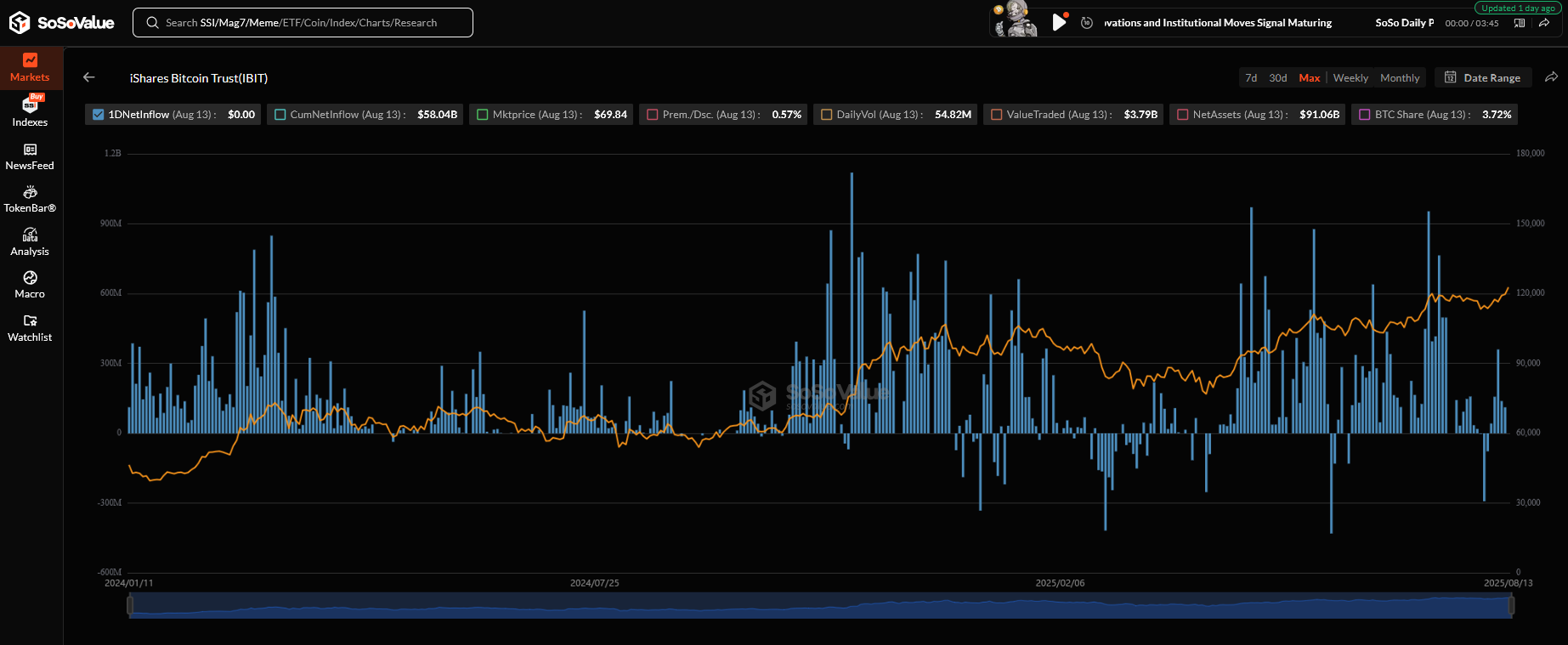Rewind podcast 10 seconds

(x=1087, y=23)
